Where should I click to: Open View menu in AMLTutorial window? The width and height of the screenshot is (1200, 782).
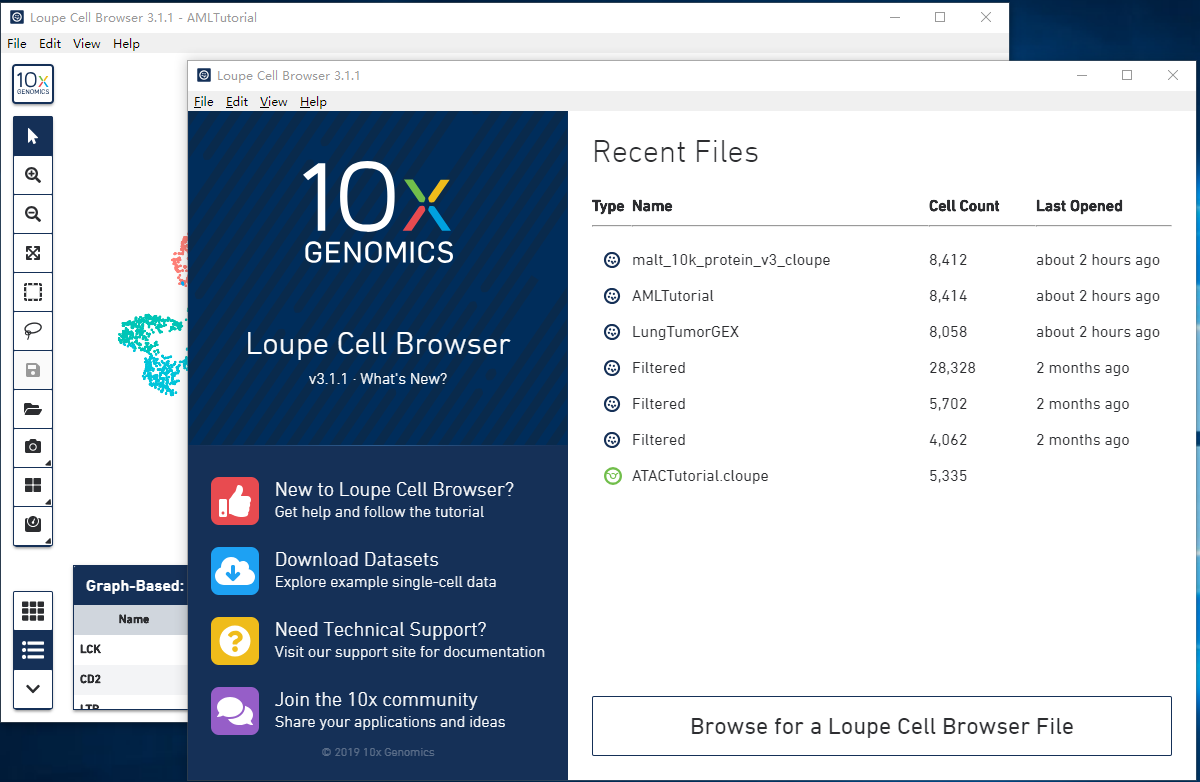(87, 44)
